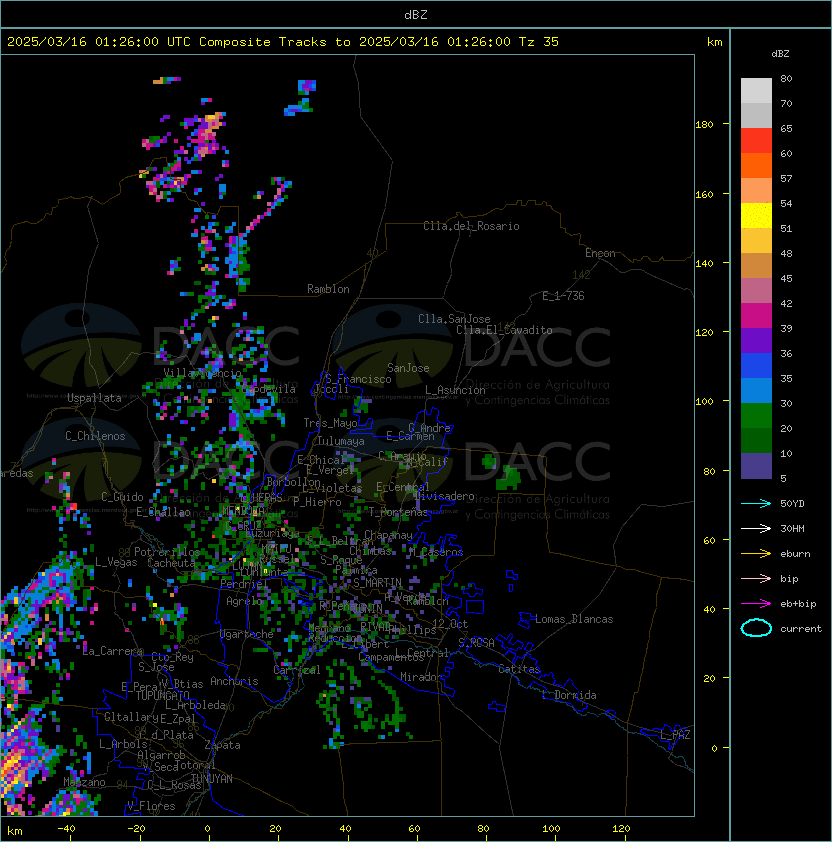Click the 'Cacheuta' map label
This screenshot has width=832, height=842.
coord(171,563)
